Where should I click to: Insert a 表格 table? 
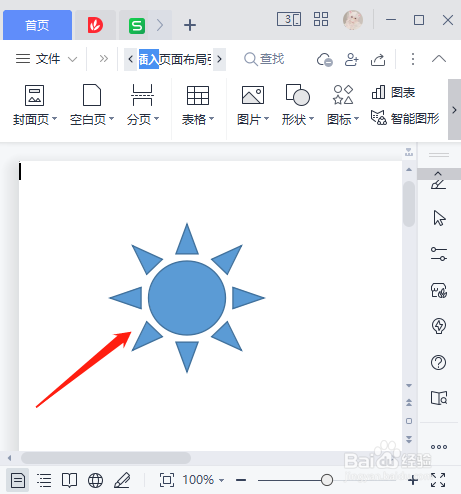pyautogui.click(x=198, y=105)
